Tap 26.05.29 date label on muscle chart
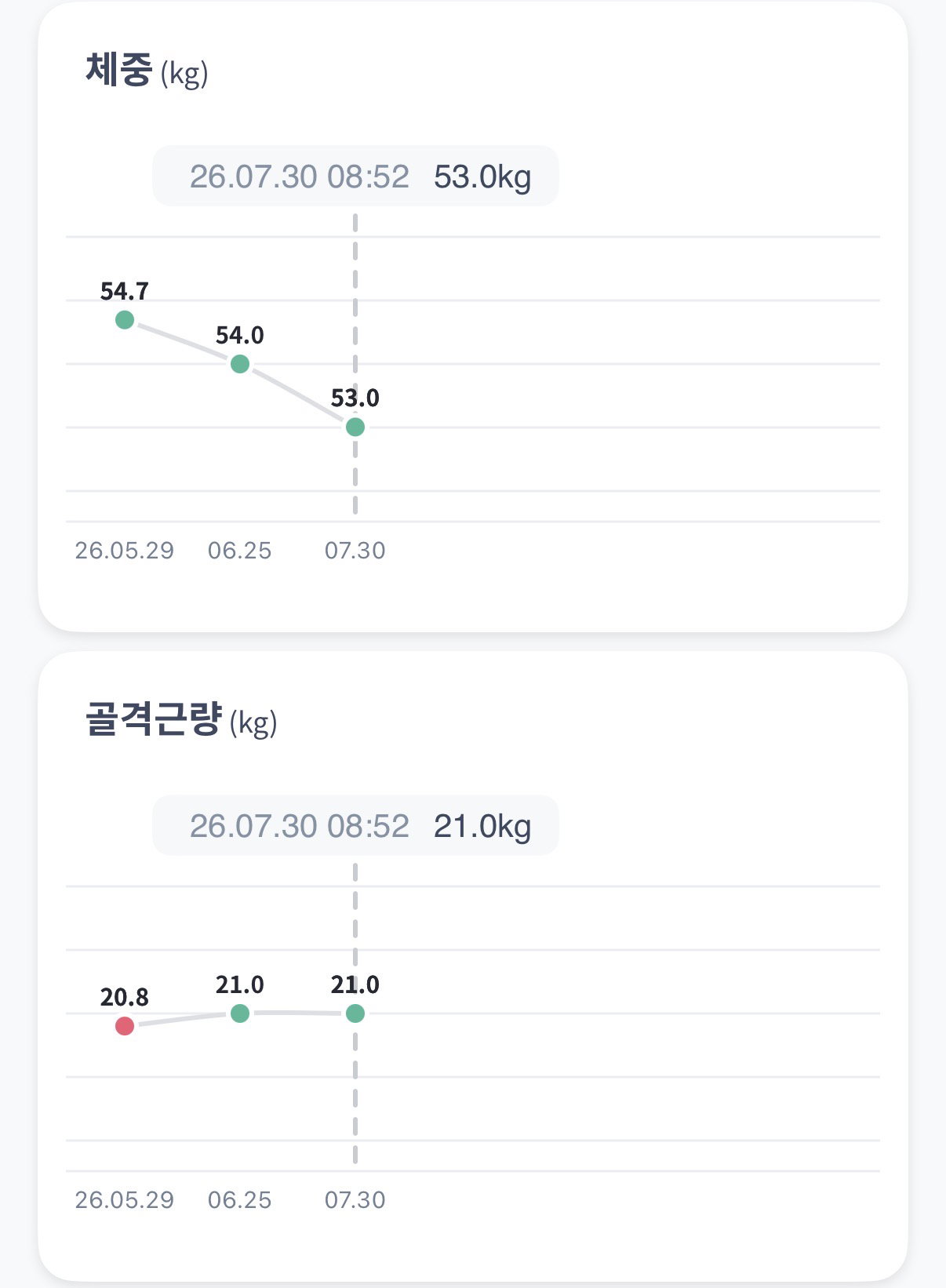 coord(125,1200)
